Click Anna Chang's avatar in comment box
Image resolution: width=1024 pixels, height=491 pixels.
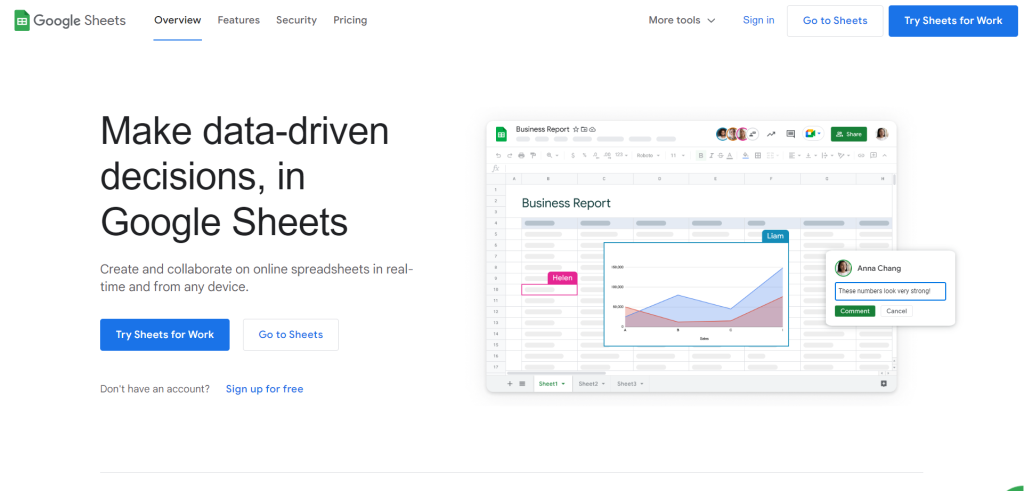click(x=843, y=268)
